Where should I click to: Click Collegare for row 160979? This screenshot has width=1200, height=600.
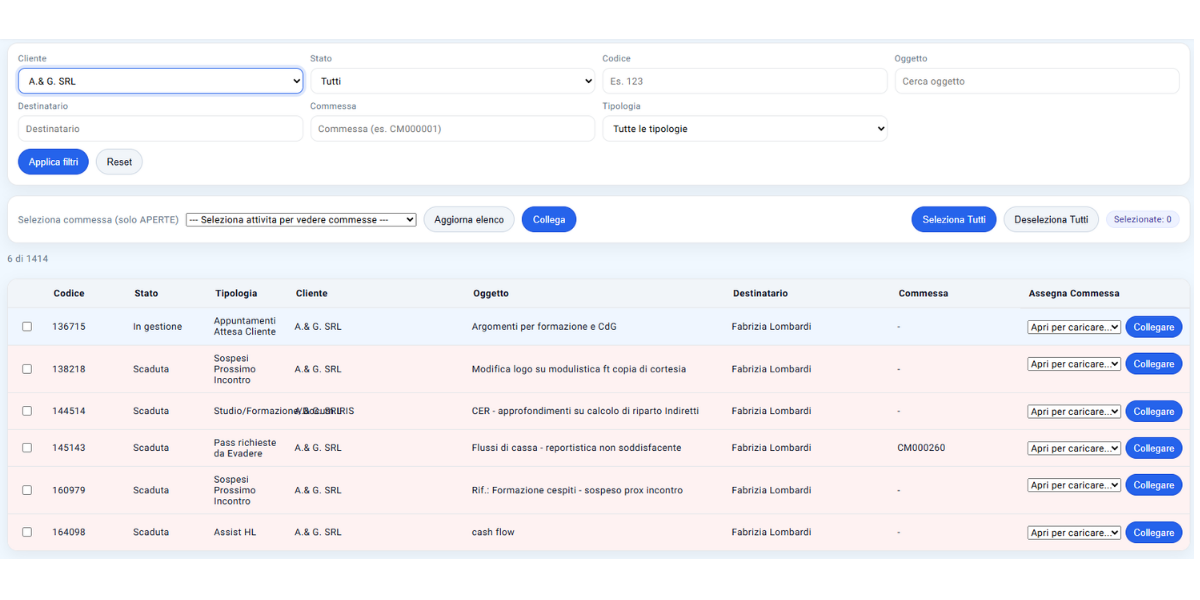[1153, 485]
